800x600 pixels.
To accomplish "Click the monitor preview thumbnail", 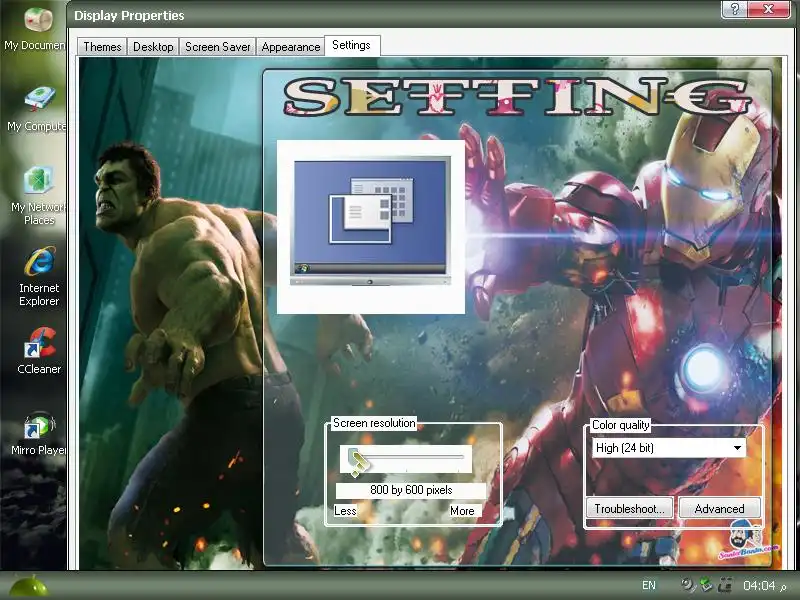I will [370, 227].
